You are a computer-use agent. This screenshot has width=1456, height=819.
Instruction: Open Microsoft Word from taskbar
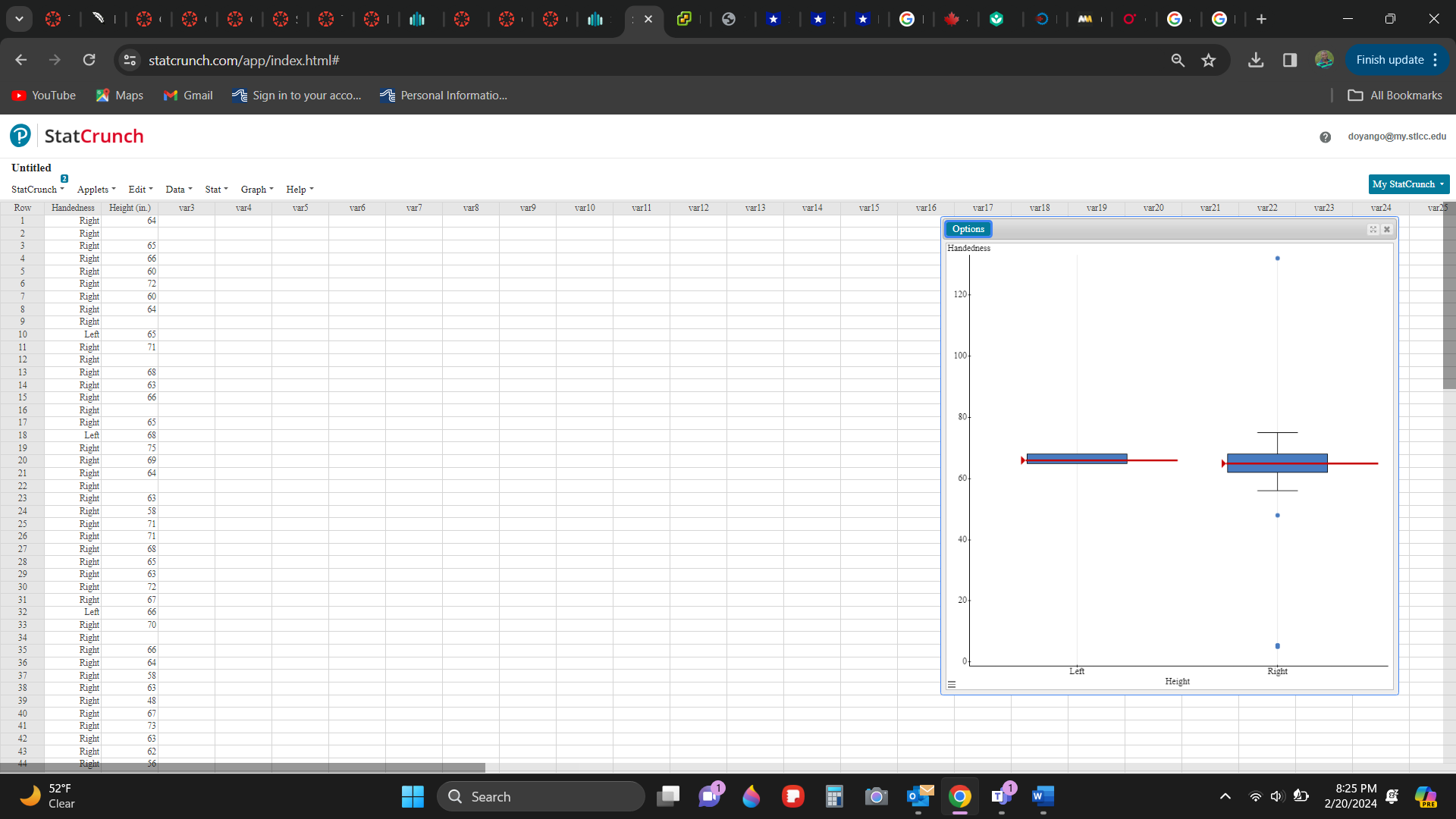click(x=1043, y=796)
